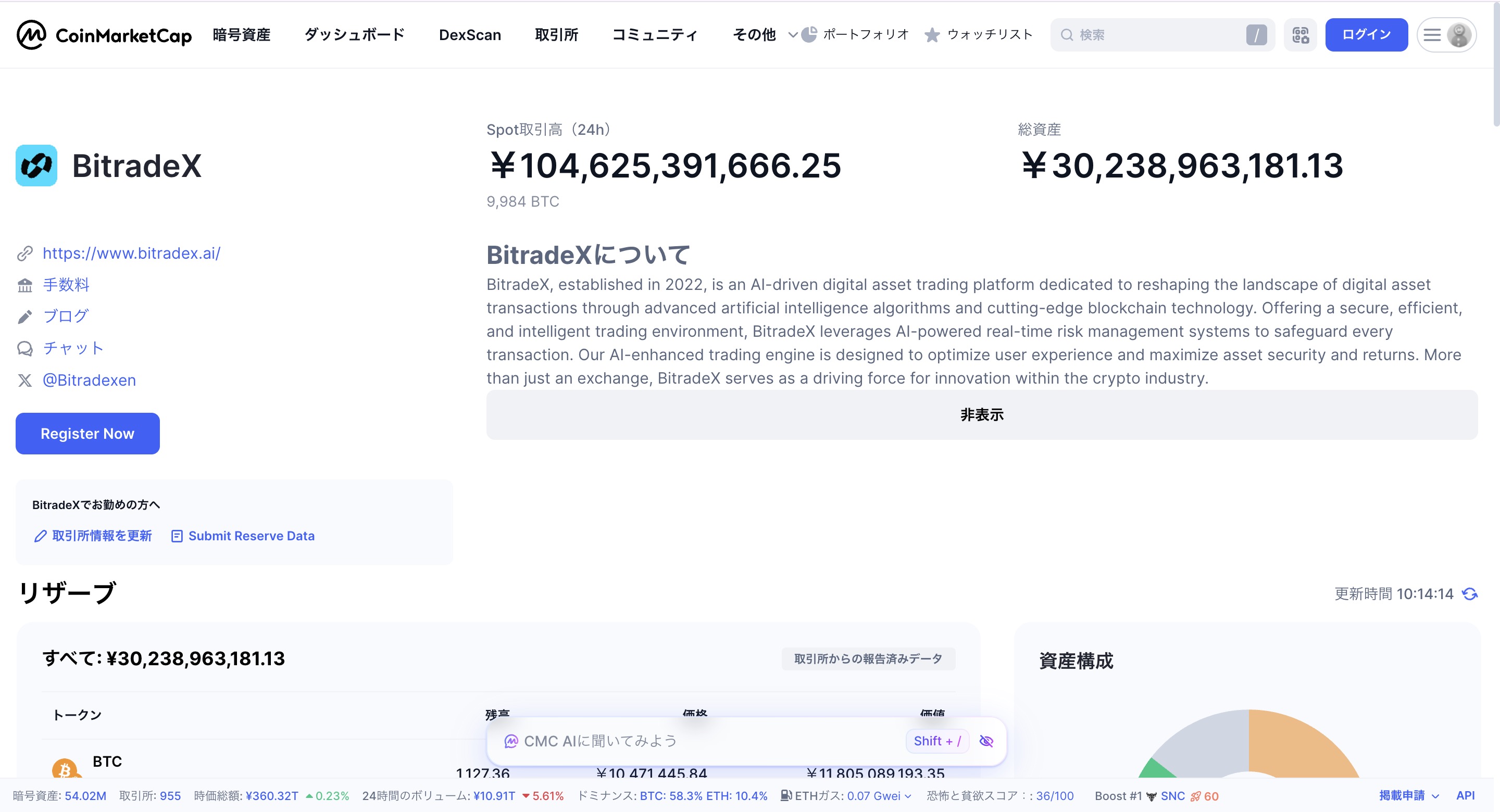Click the BTC coin icon in reserves table
The width and height of the screenshot is (1500, 812).
[x=65, y=768]
